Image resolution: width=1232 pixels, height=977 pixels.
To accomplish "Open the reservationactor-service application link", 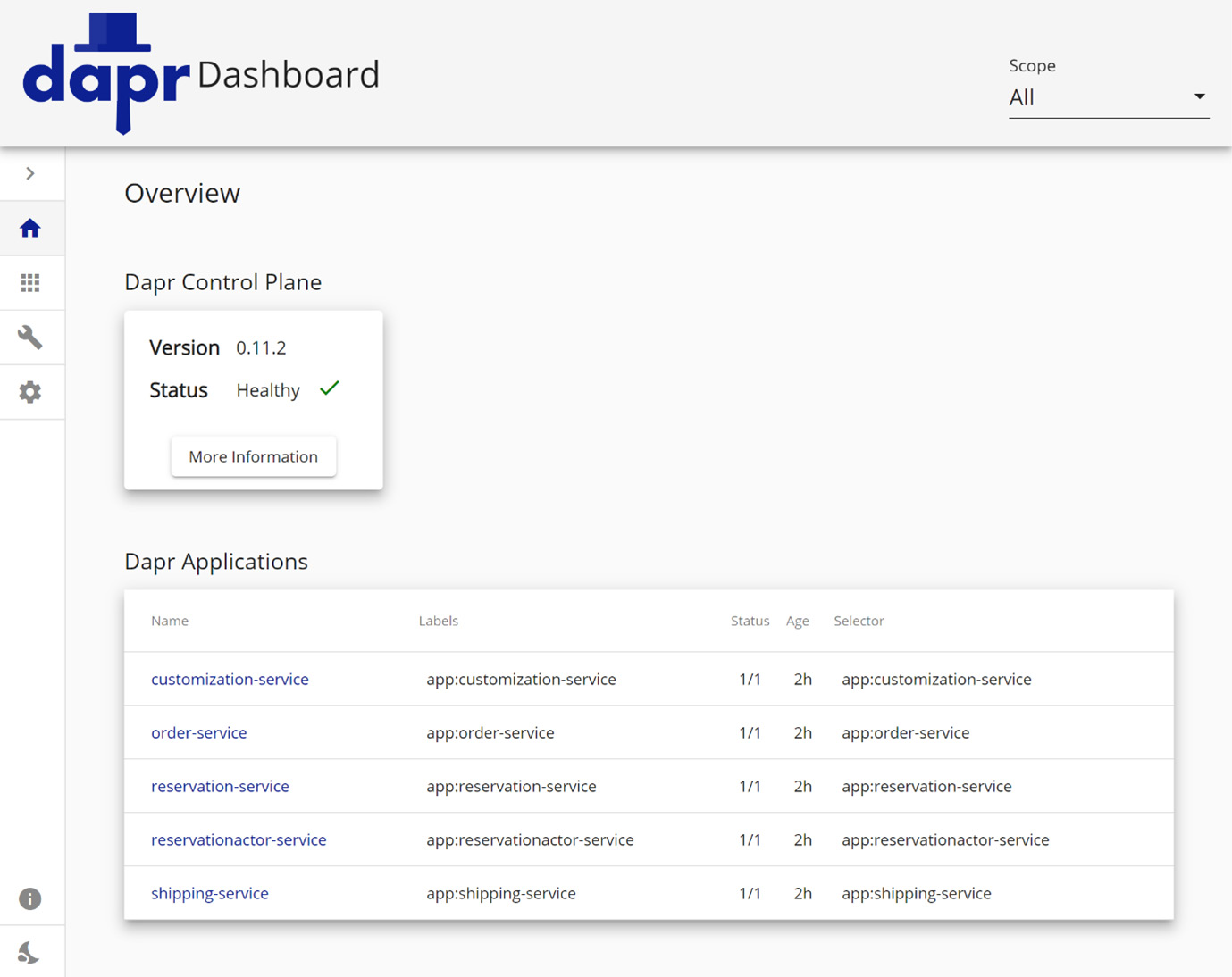I will pos(239,839).
